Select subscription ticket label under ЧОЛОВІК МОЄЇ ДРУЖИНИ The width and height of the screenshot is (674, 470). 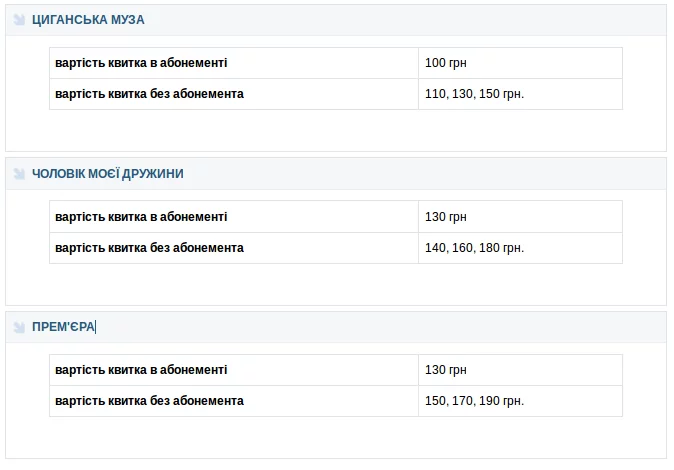point(141,217)
